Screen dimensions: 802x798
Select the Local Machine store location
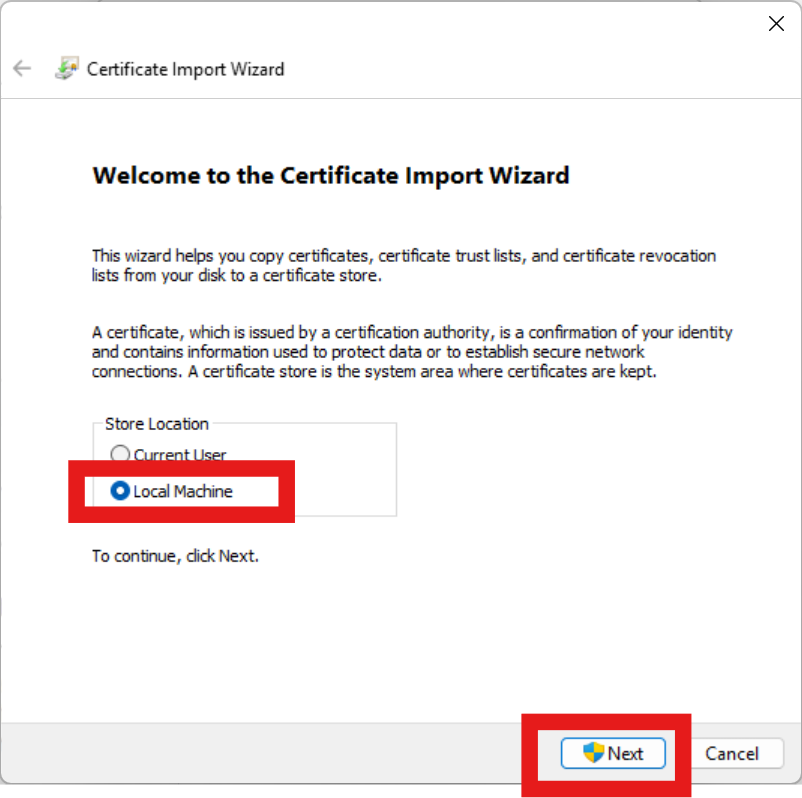120,491
